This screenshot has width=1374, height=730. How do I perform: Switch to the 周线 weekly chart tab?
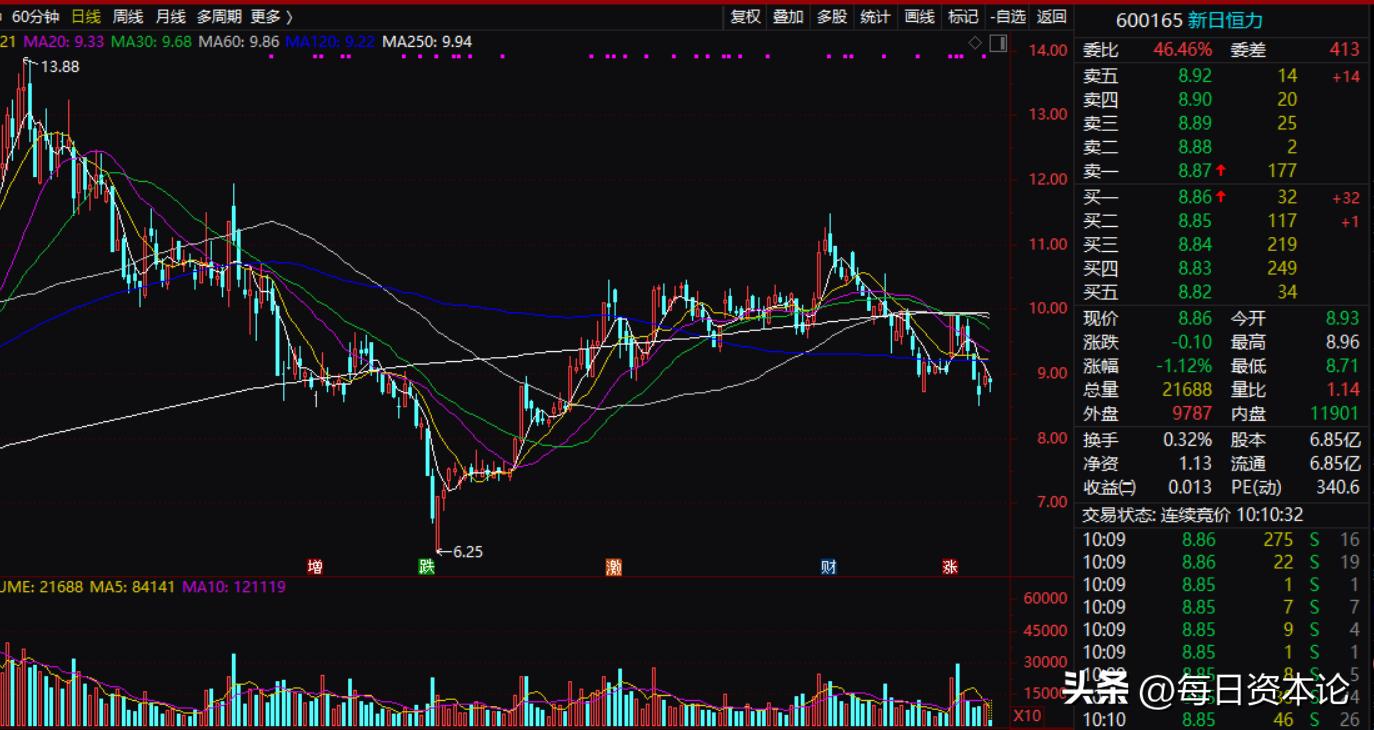coord(128,16)
